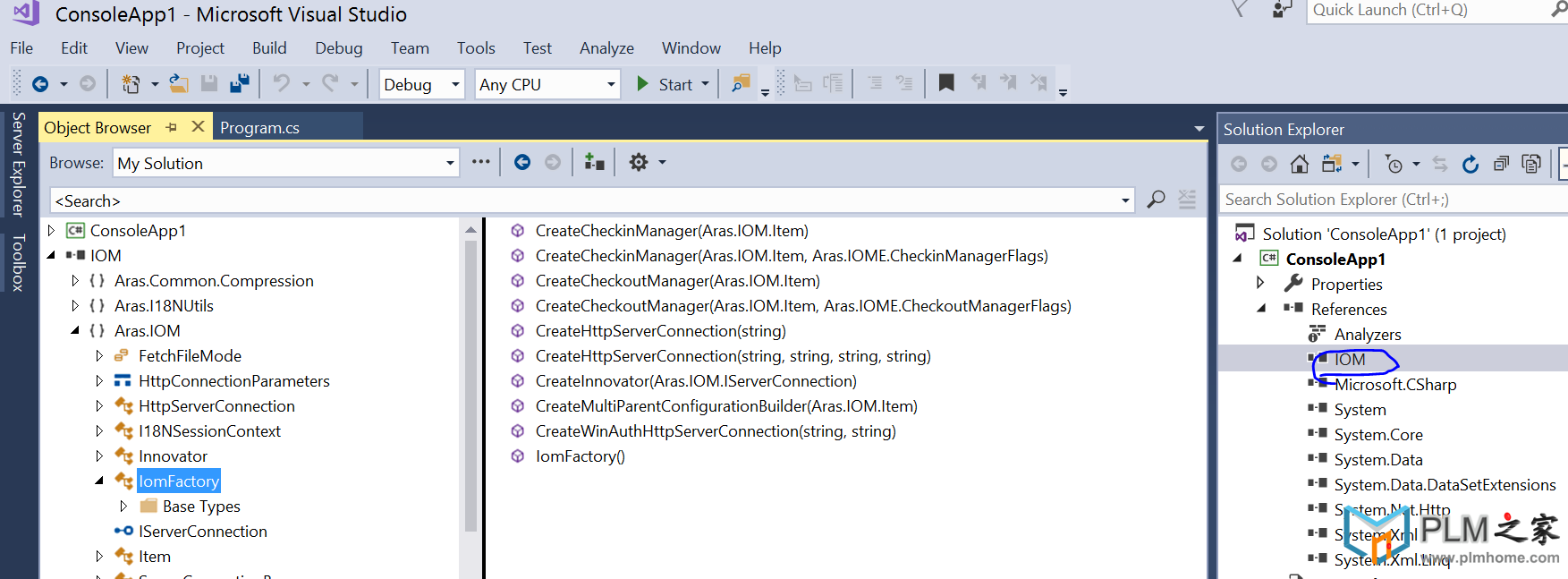Select System.Core in Solution Explorer references
The height and width of the screenshot is (579, 1568).
(x=1378, y=435)
